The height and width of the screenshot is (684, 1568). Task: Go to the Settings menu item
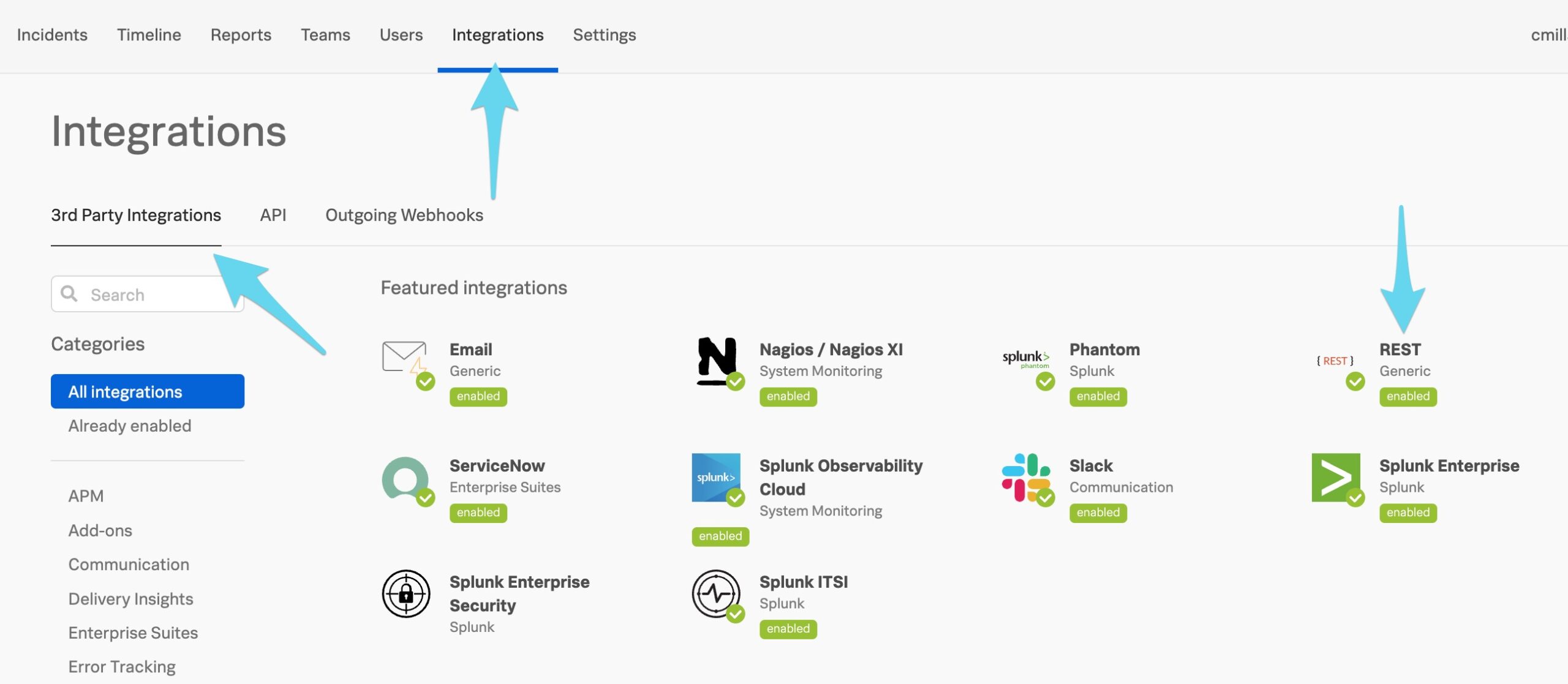pos(604,35)
